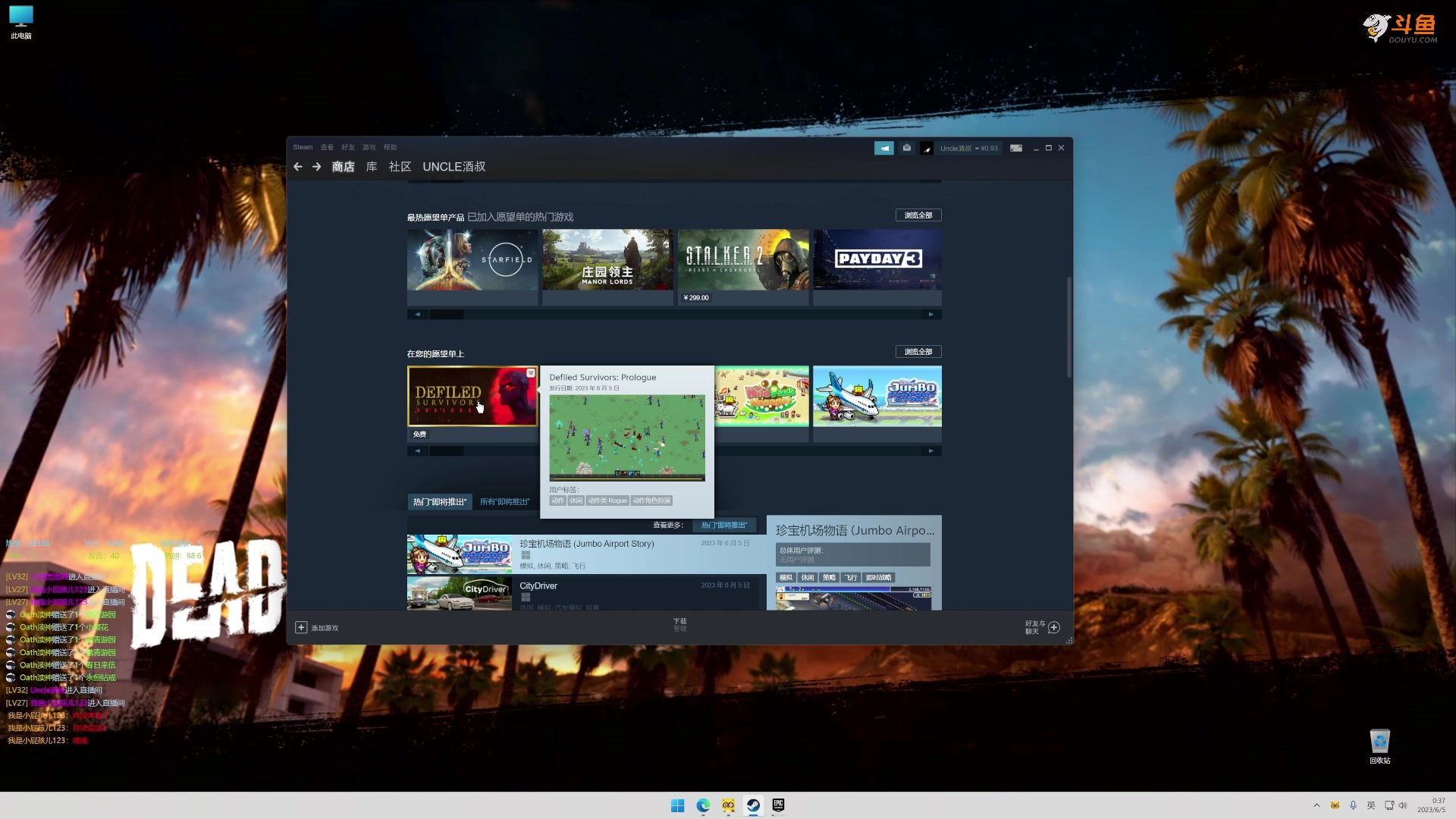The image size is (1456, 819).
Task: Open 下载 管理 downloads manager
Action: pos(679,625)
